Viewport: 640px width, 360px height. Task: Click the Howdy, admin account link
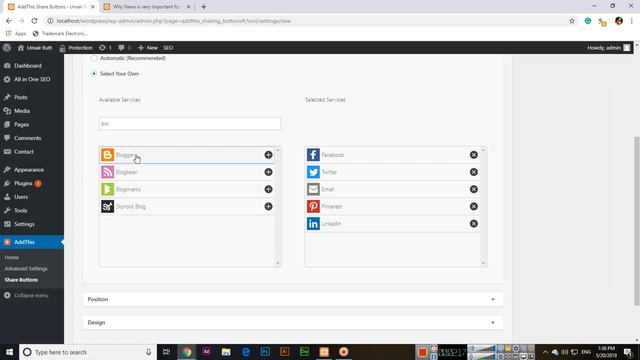[609, 48]
